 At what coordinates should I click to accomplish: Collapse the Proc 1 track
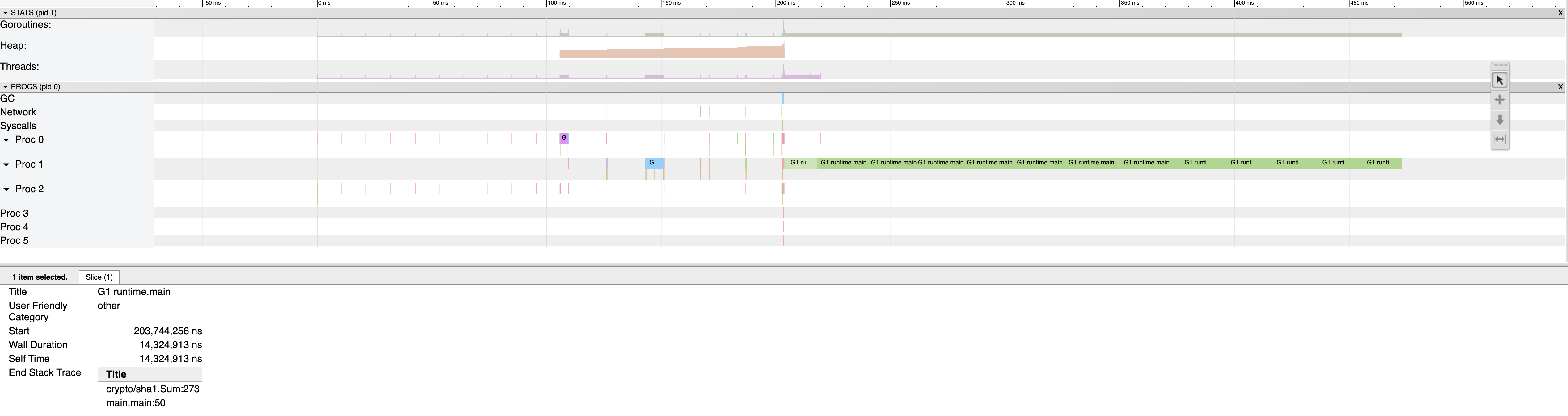[x=7, y=165]
